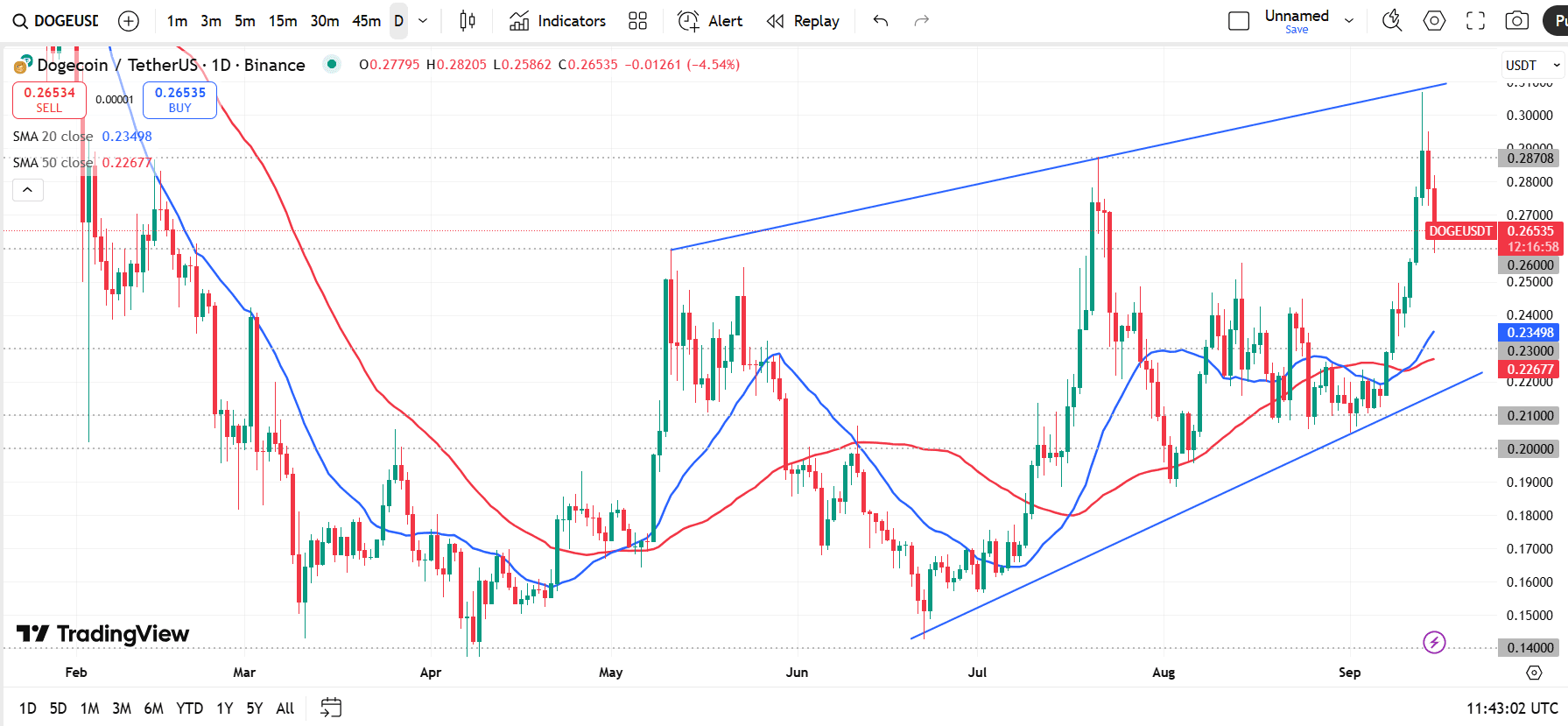1568x726 pixels.
Task: Open the Indicators panel
Action: 558,21
